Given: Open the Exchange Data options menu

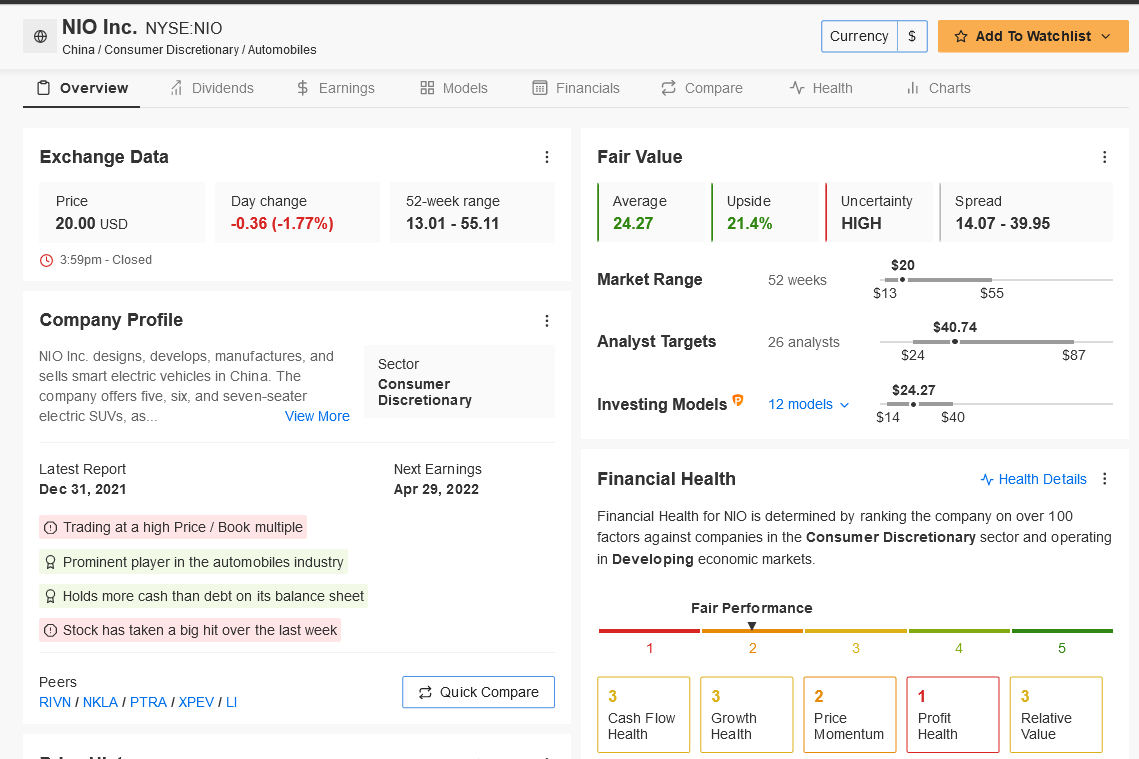Looking at the screenshot, I should (547, 157).
